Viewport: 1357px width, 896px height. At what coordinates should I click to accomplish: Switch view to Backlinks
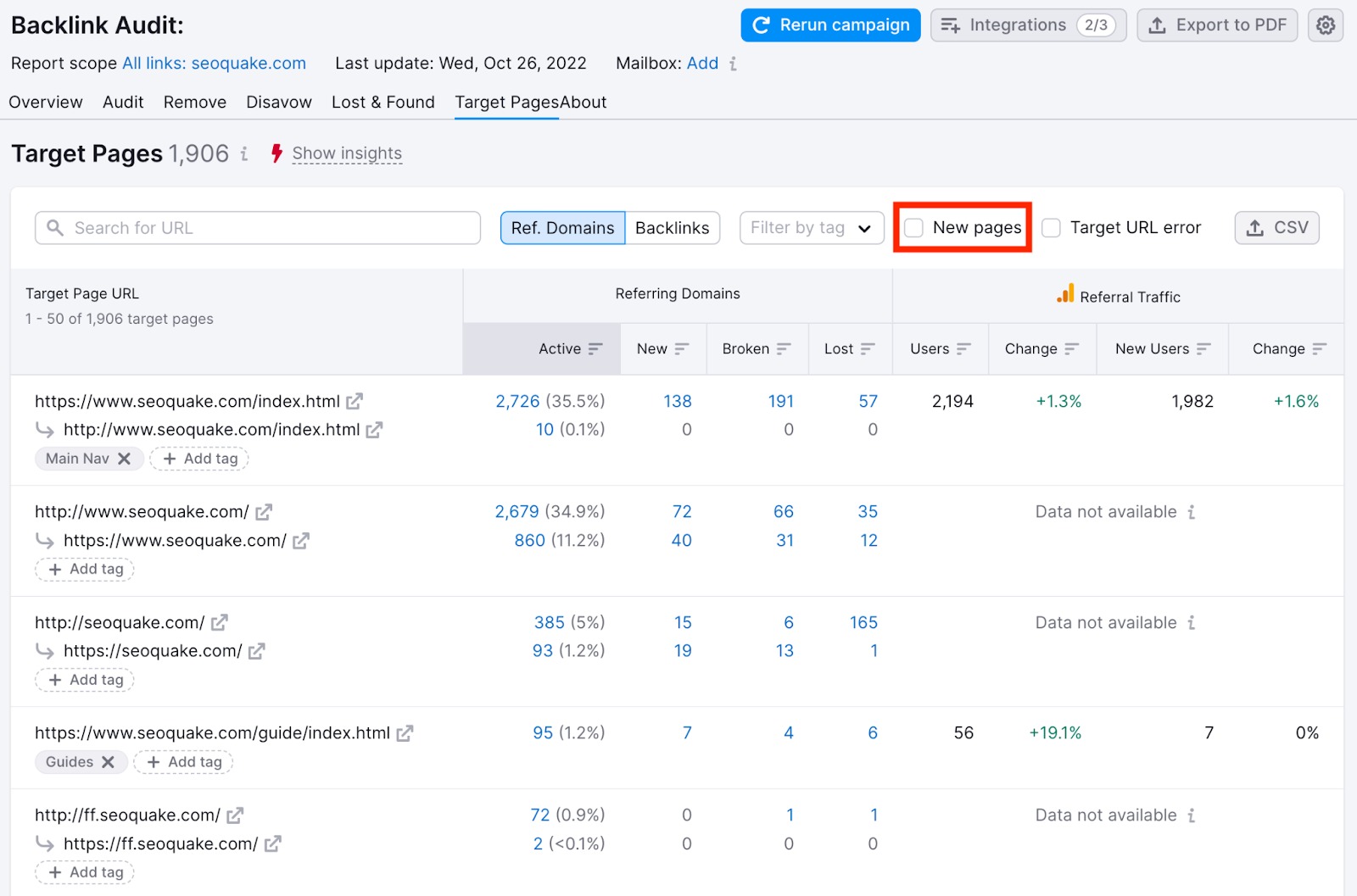[673, 227]
